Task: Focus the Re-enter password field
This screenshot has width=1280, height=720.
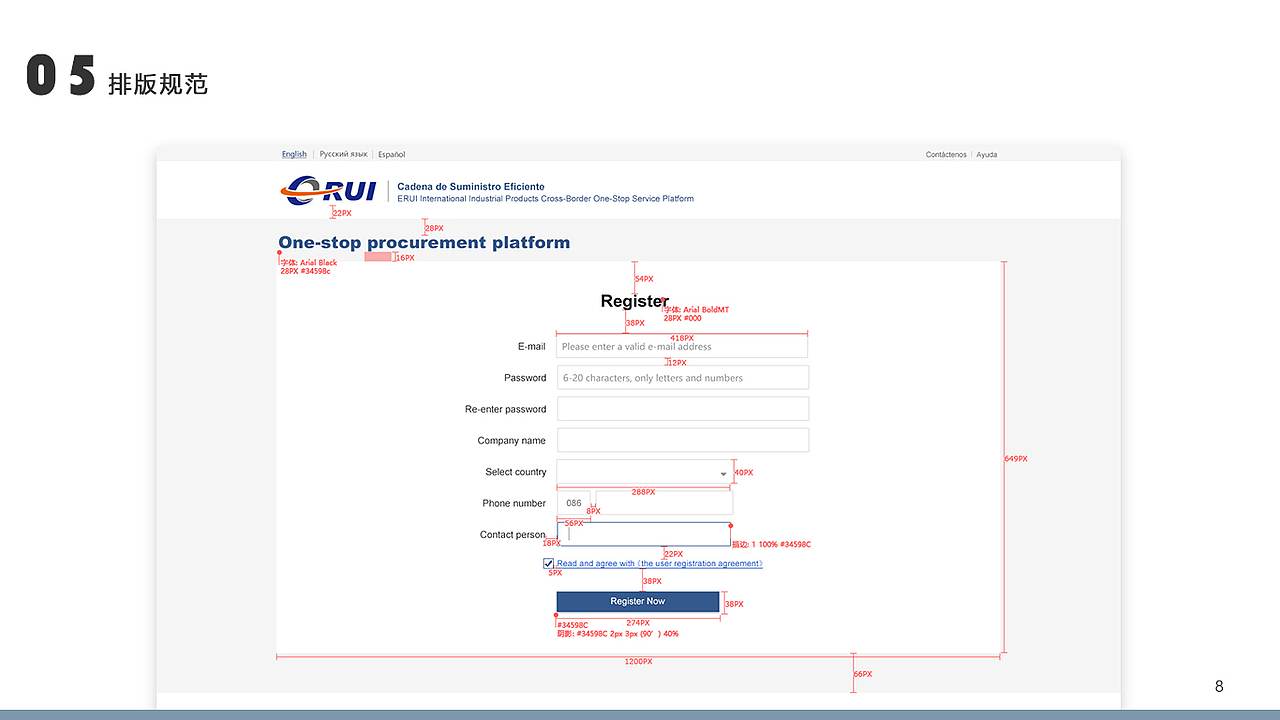Action: [682, 409]
